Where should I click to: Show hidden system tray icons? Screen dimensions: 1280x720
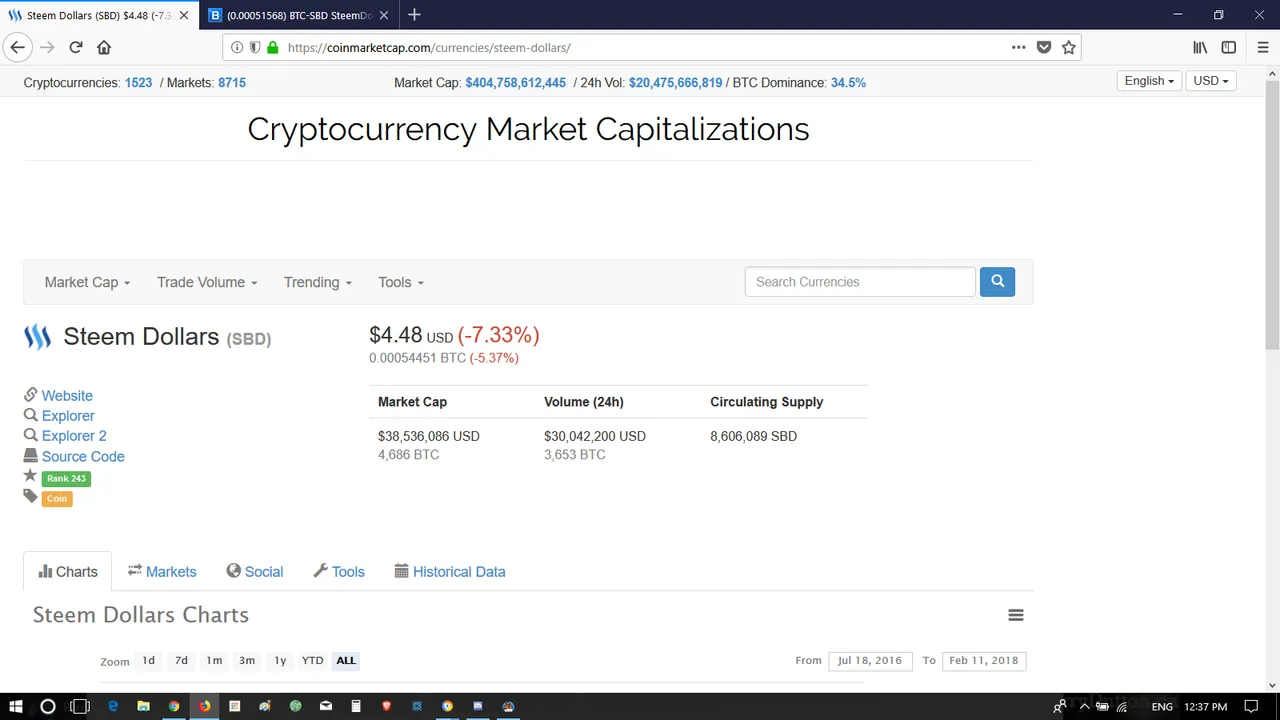pyautogui.click(x=1083, y=707)
